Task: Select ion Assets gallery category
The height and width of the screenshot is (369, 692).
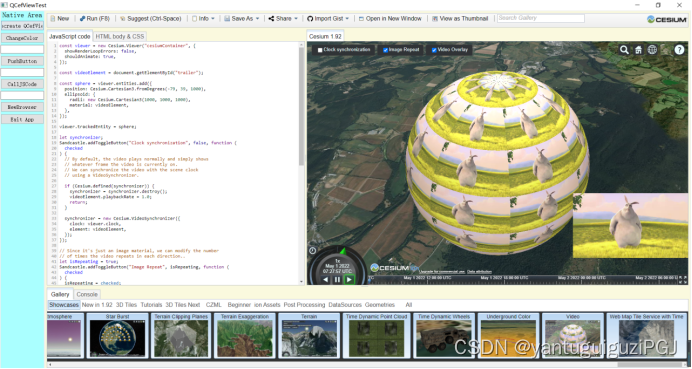Action: click(x=267, y=305)
